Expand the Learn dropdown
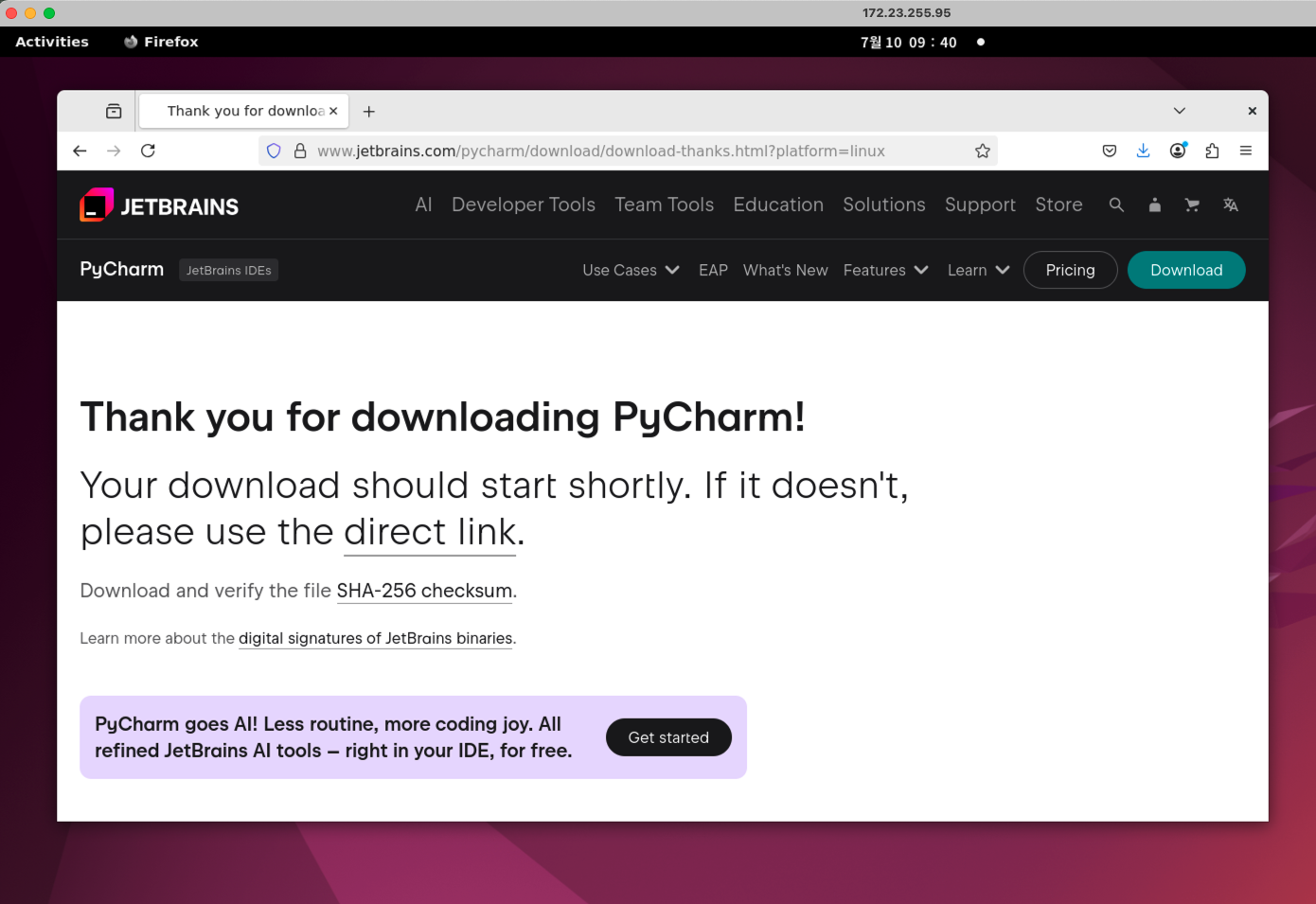 [979, 271]
